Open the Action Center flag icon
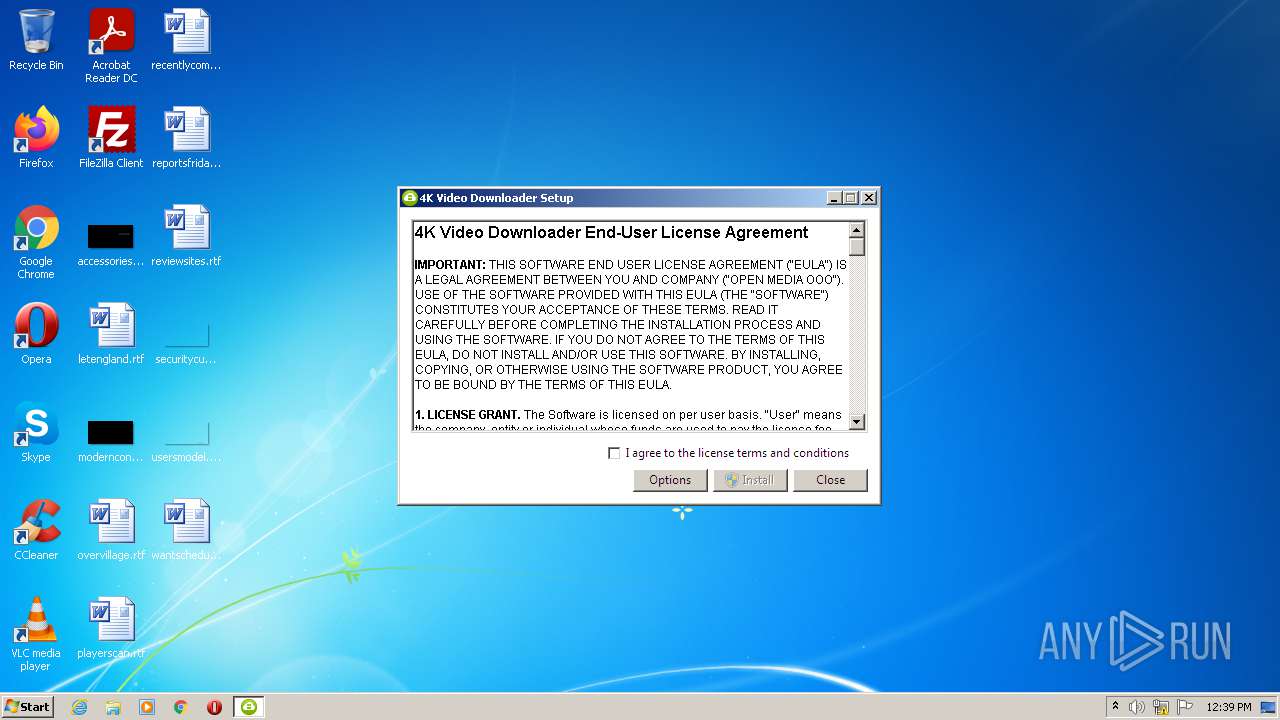This screenshot has width=1280, height=720. pyautogui.click(x=1185, y=707)
